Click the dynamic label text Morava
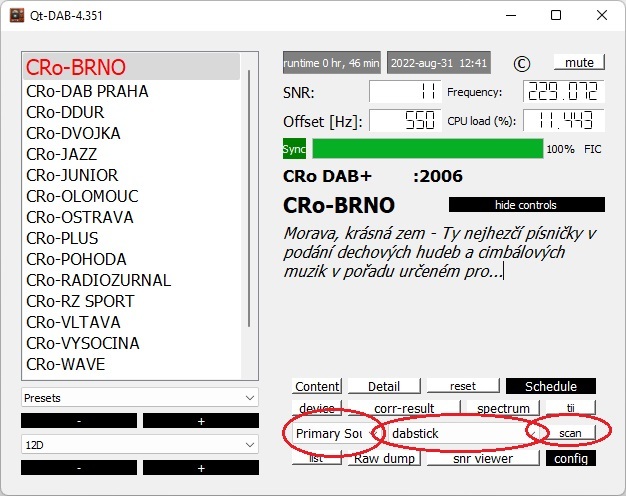Viewport: 626px width, 496px height. [440, 252]
